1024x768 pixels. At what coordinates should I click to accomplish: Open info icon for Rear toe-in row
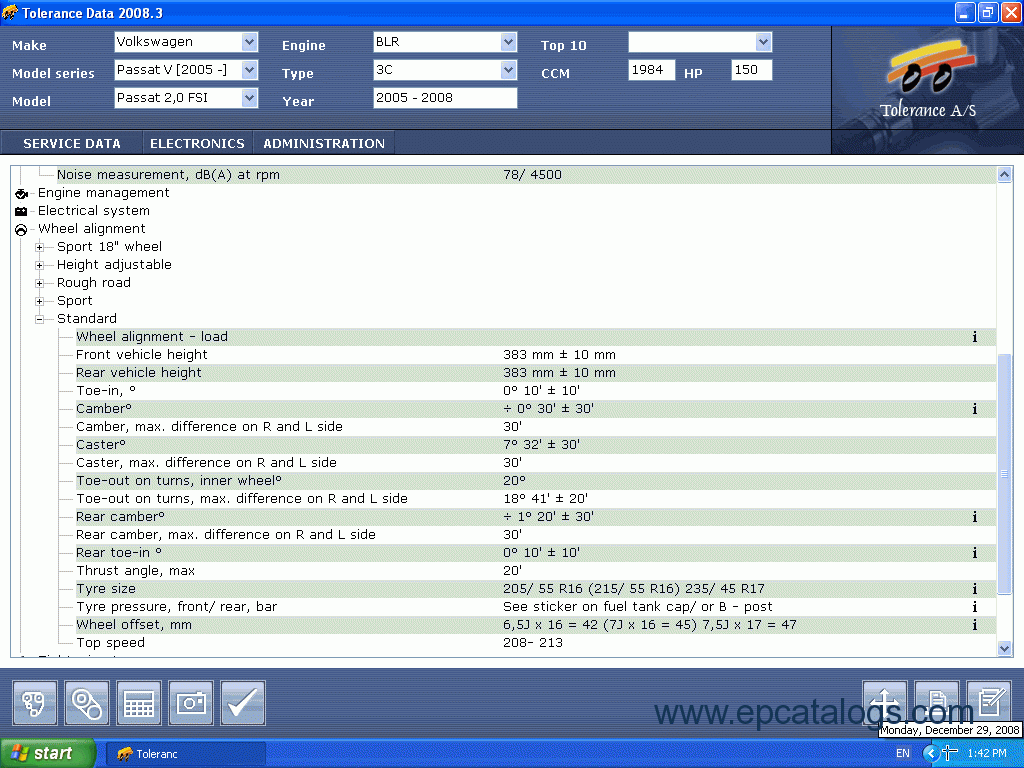974,553
